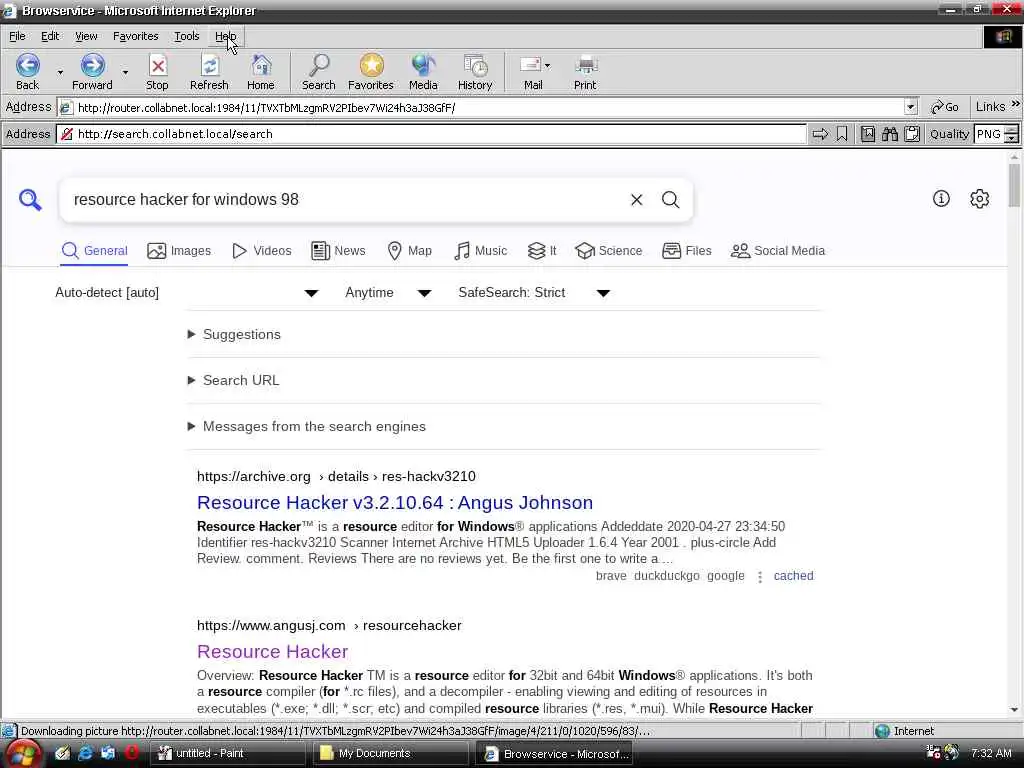Print the current page

click(585, 72)
